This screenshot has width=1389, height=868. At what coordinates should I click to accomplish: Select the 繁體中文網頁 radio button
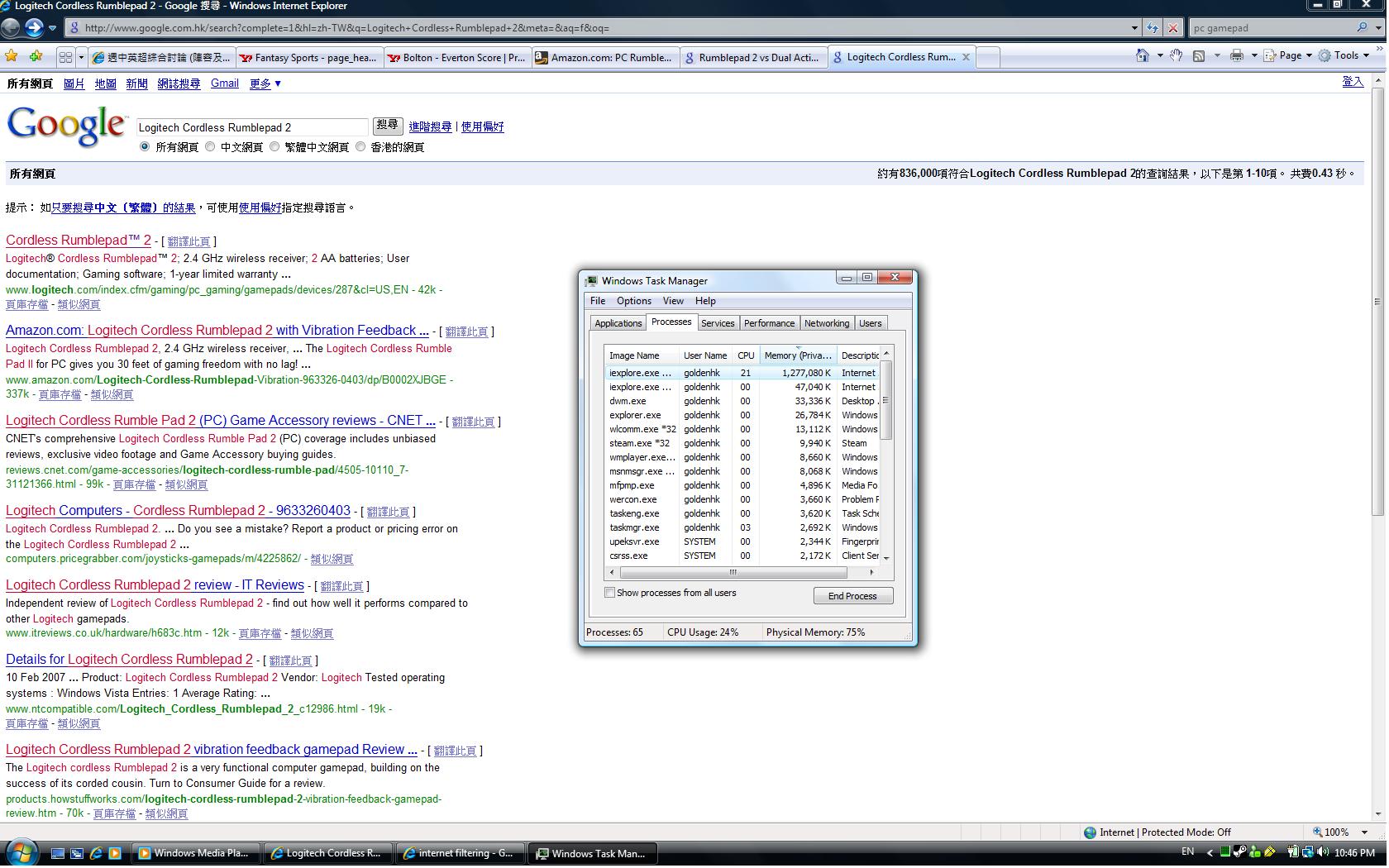[x=274, y=147]
